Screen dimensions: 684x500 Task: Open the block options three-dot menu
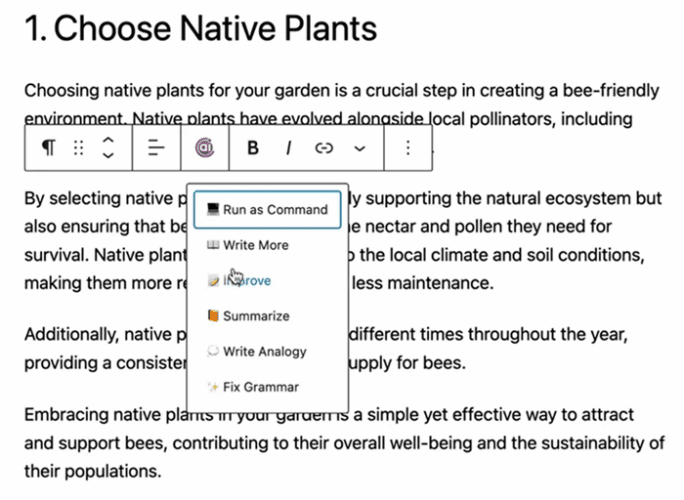click(x=408, y=148)
